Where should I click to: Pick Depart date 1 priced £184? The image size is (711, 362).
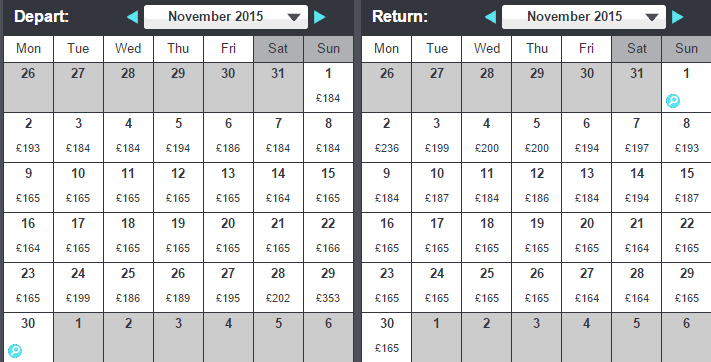328,88
